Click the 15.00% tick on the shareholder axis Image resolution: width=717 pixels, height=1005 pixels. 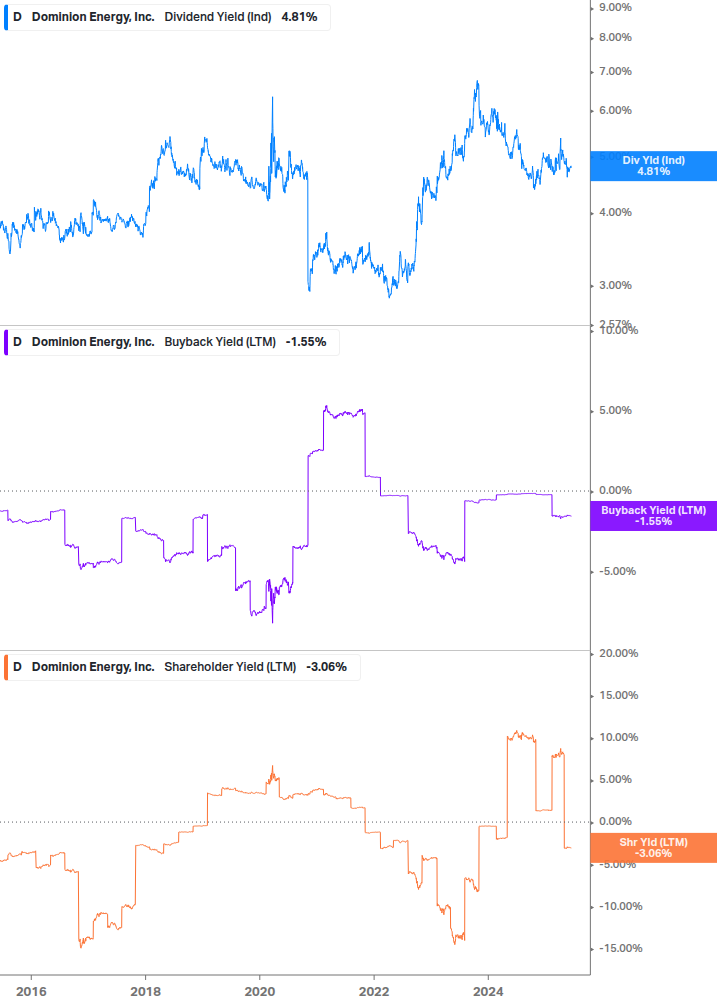tap(618, 695)
